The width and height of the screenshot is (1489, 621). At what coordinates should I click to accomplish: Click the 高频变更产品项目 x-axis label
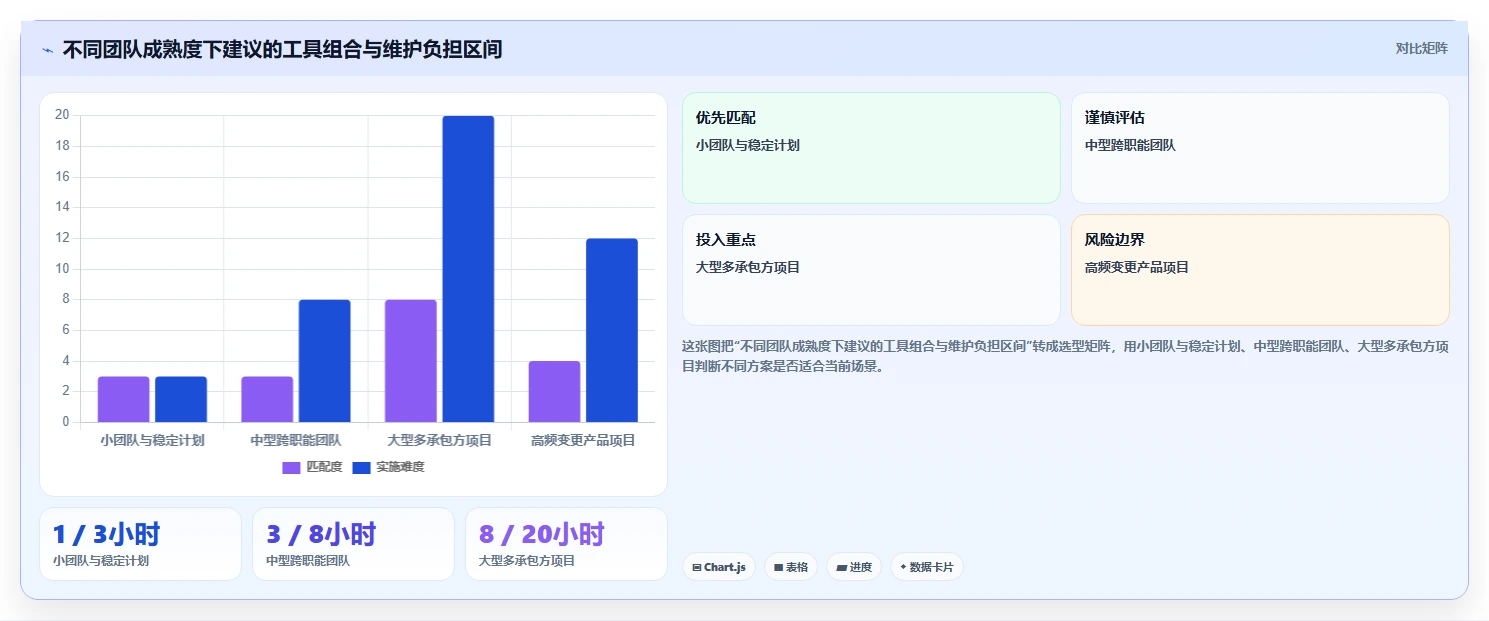click(583, 440)
